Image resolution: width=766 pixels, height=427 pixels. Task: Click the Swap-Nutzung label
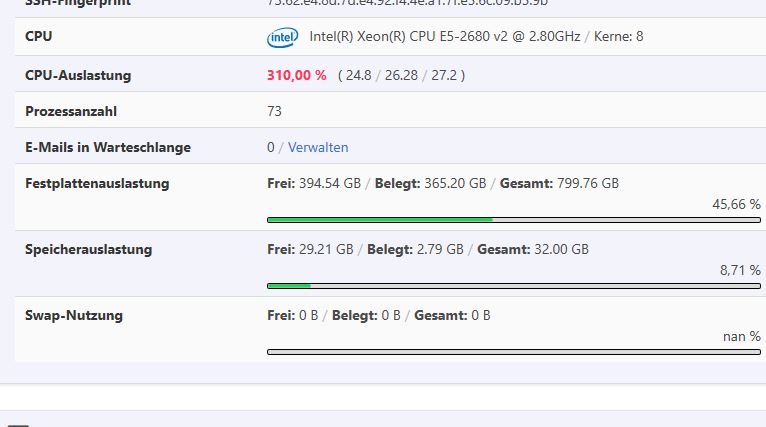pyautogui.click(x=74, y=315)
